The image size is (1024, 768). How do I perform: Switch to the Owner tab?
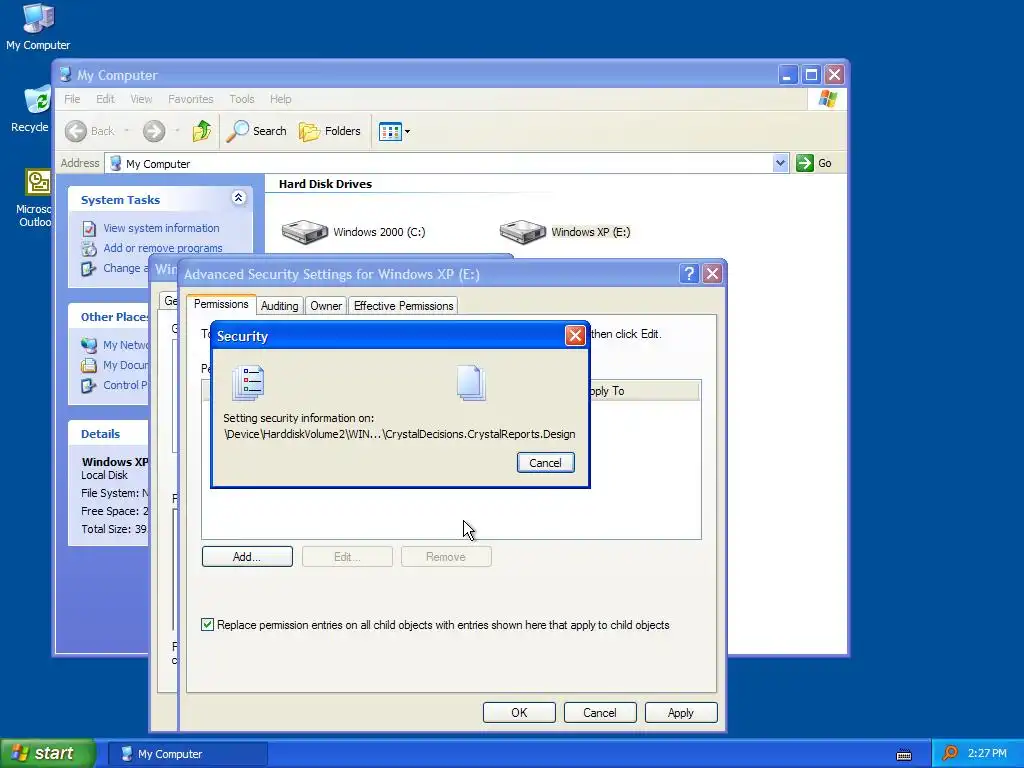tap(326, 306)
